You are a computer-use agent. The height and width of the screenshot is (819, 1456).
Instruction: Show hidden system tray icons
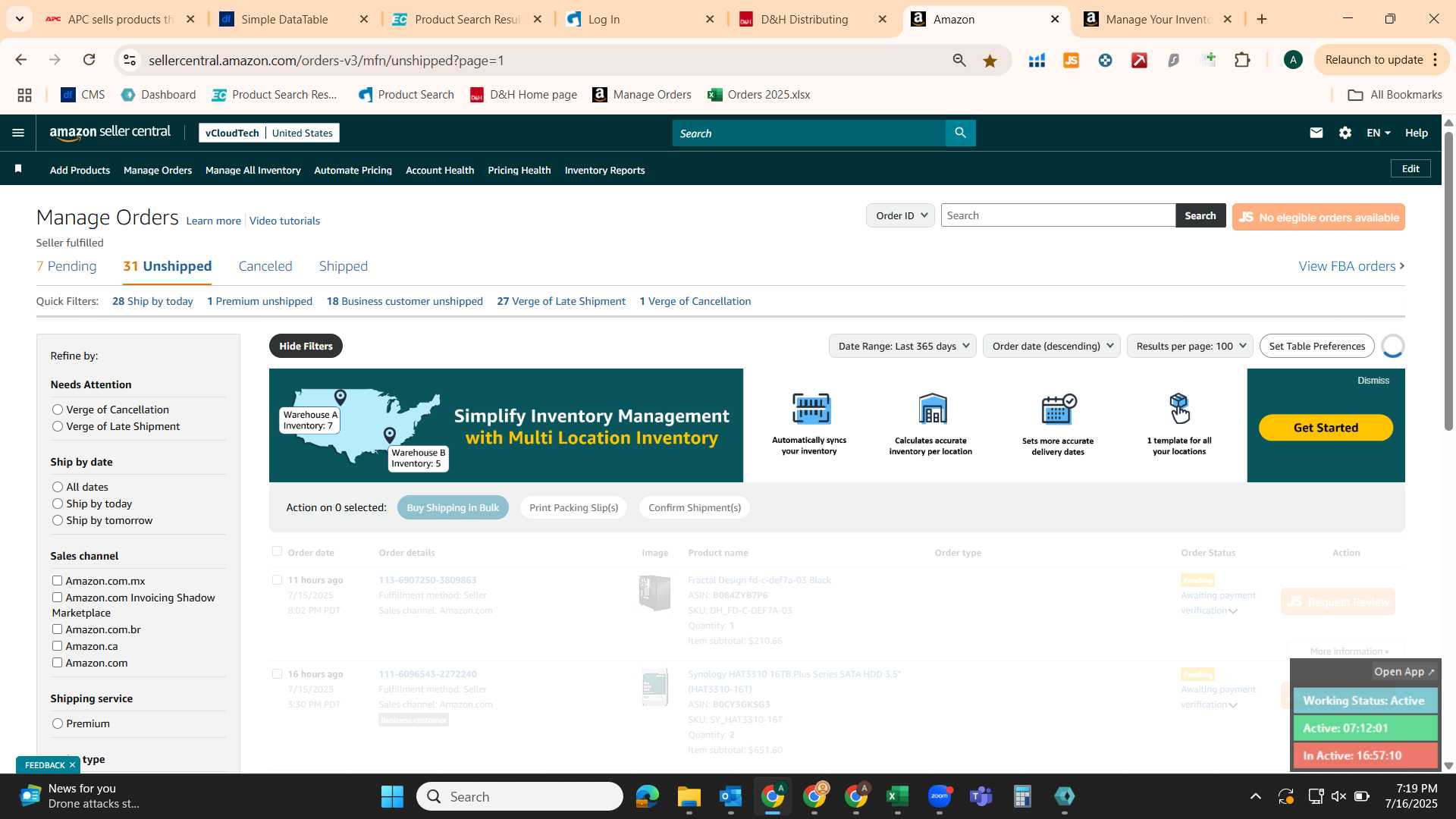(x=1255, y=796)
